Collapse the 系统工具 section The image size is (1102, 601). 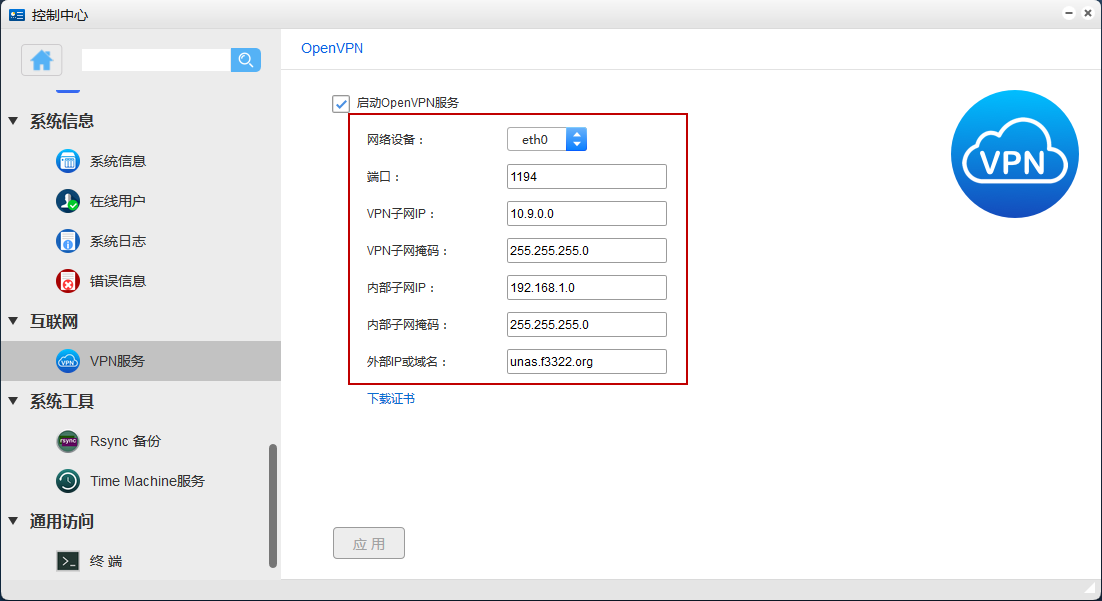[x=13, y=401]
